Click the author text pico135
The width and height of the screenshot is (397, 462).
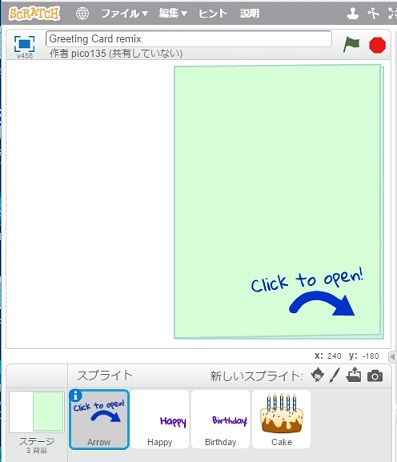88,53
